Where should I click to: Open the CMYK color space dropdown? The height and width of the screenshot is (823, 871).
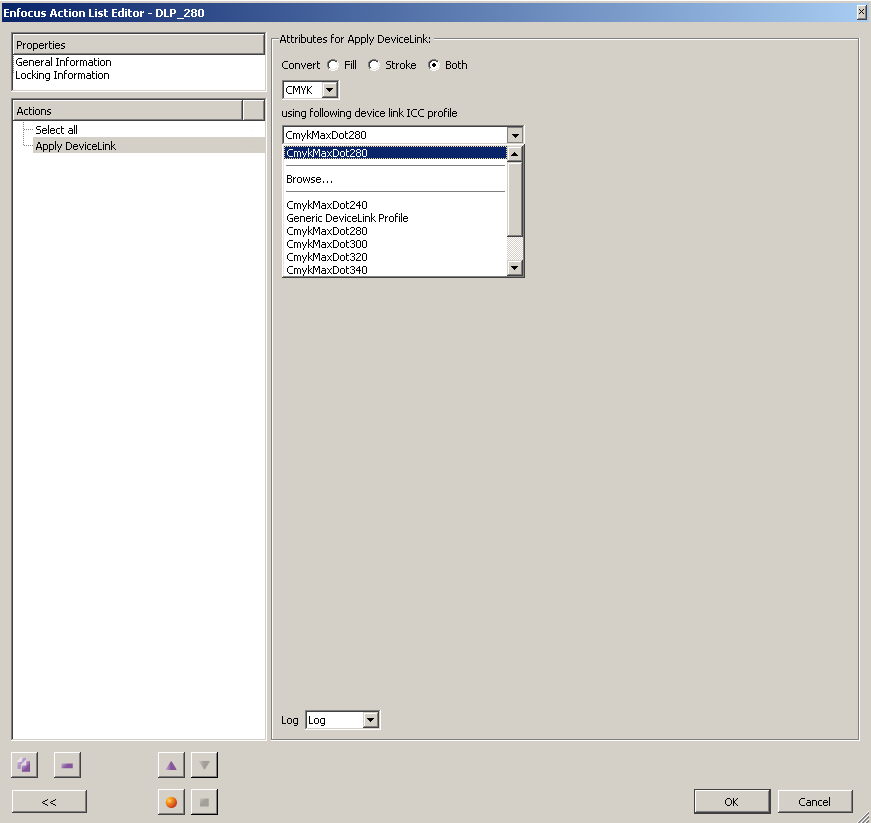pos(329,90)
